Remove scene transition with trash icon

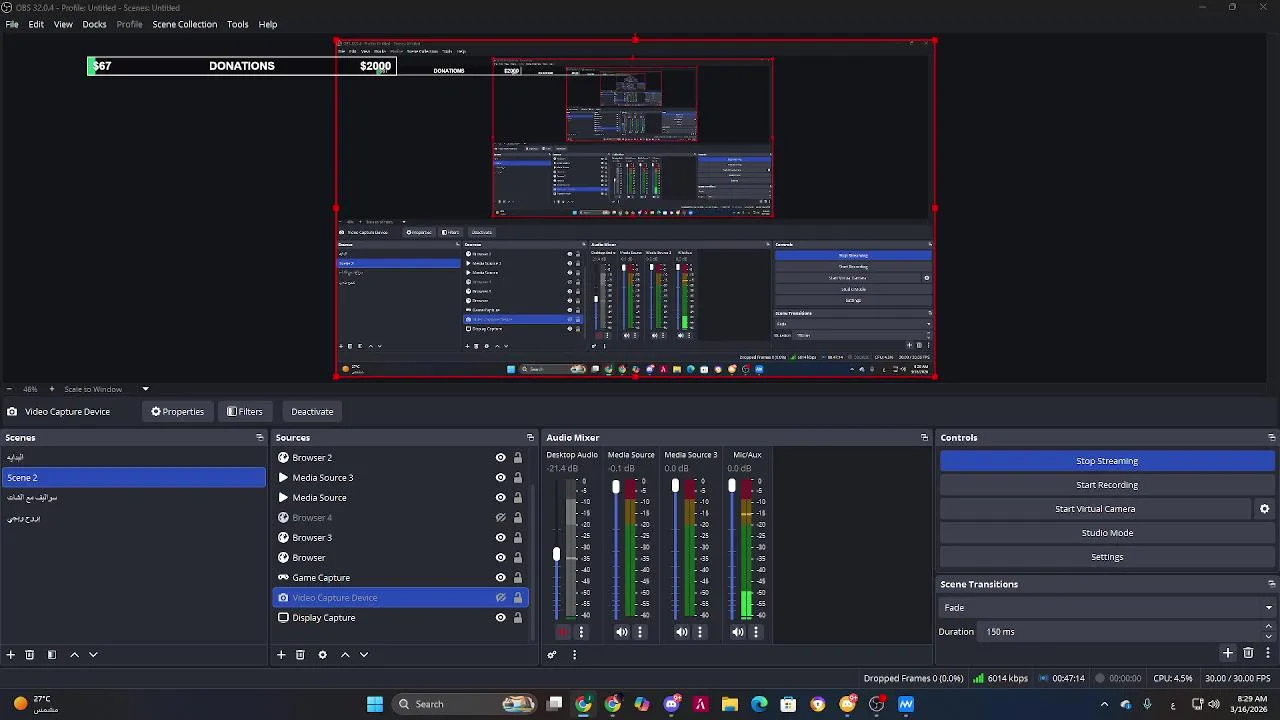(x=1248, y=653)
